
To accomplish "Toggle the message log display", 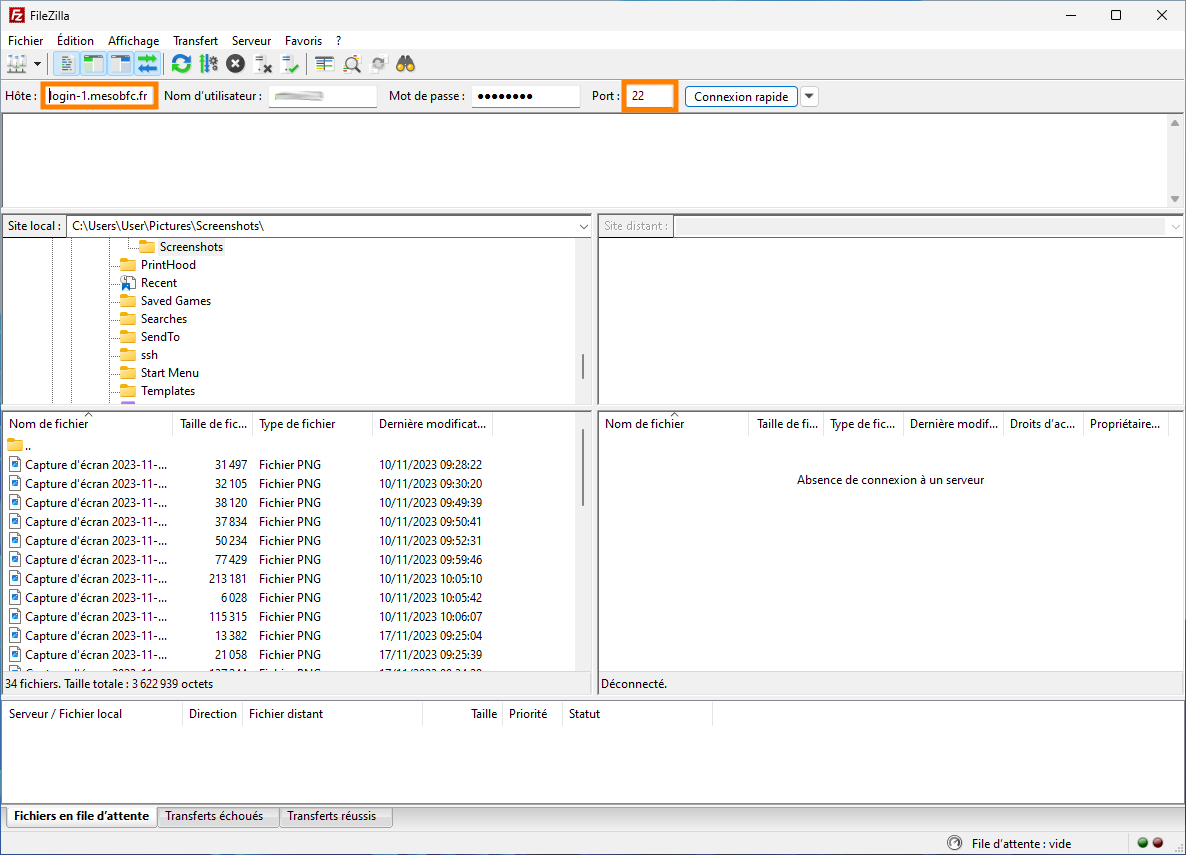I will (66, 63).
